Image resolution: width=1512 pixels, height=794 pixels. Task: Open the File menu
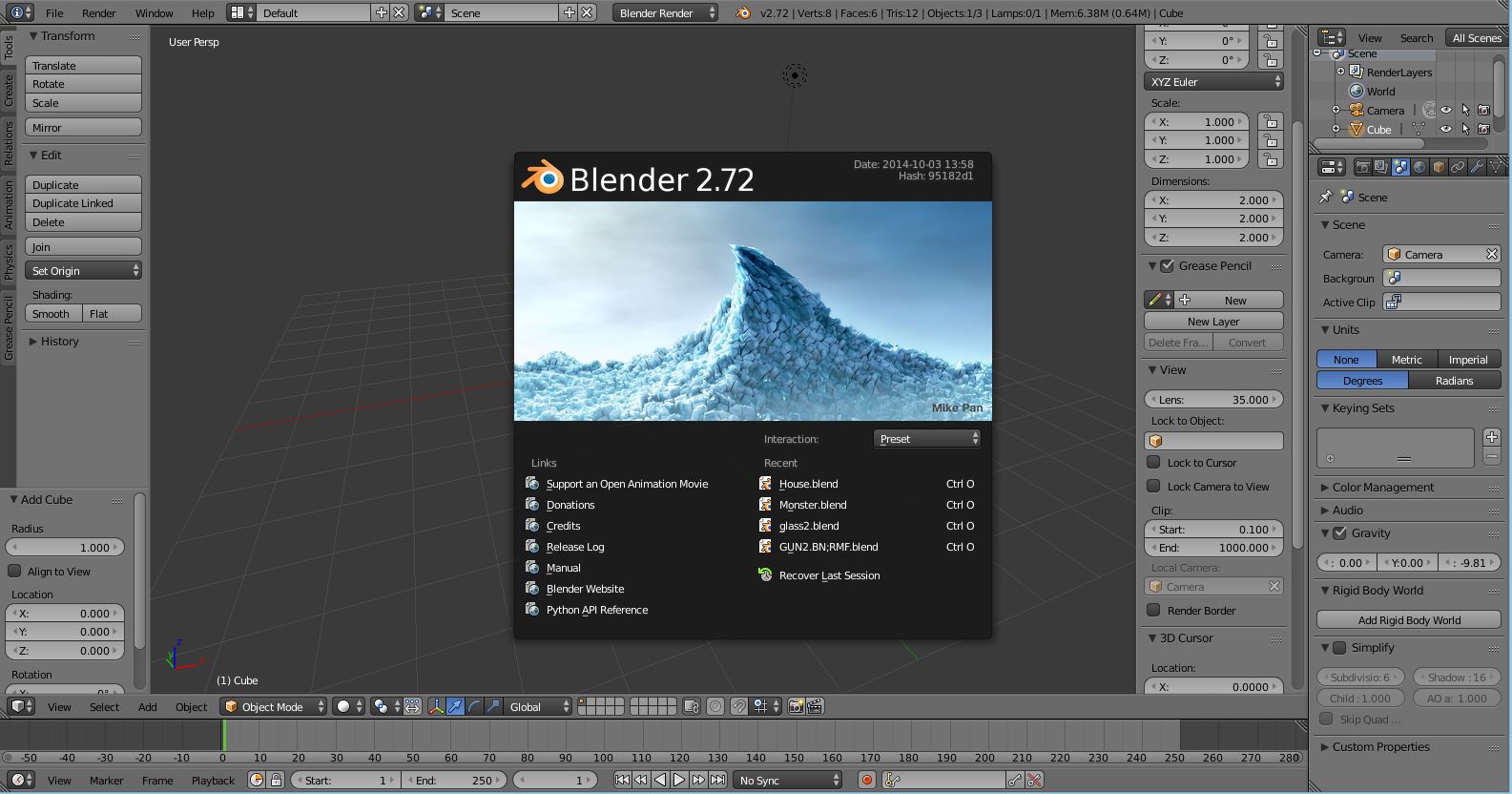(x=54, y=12)
